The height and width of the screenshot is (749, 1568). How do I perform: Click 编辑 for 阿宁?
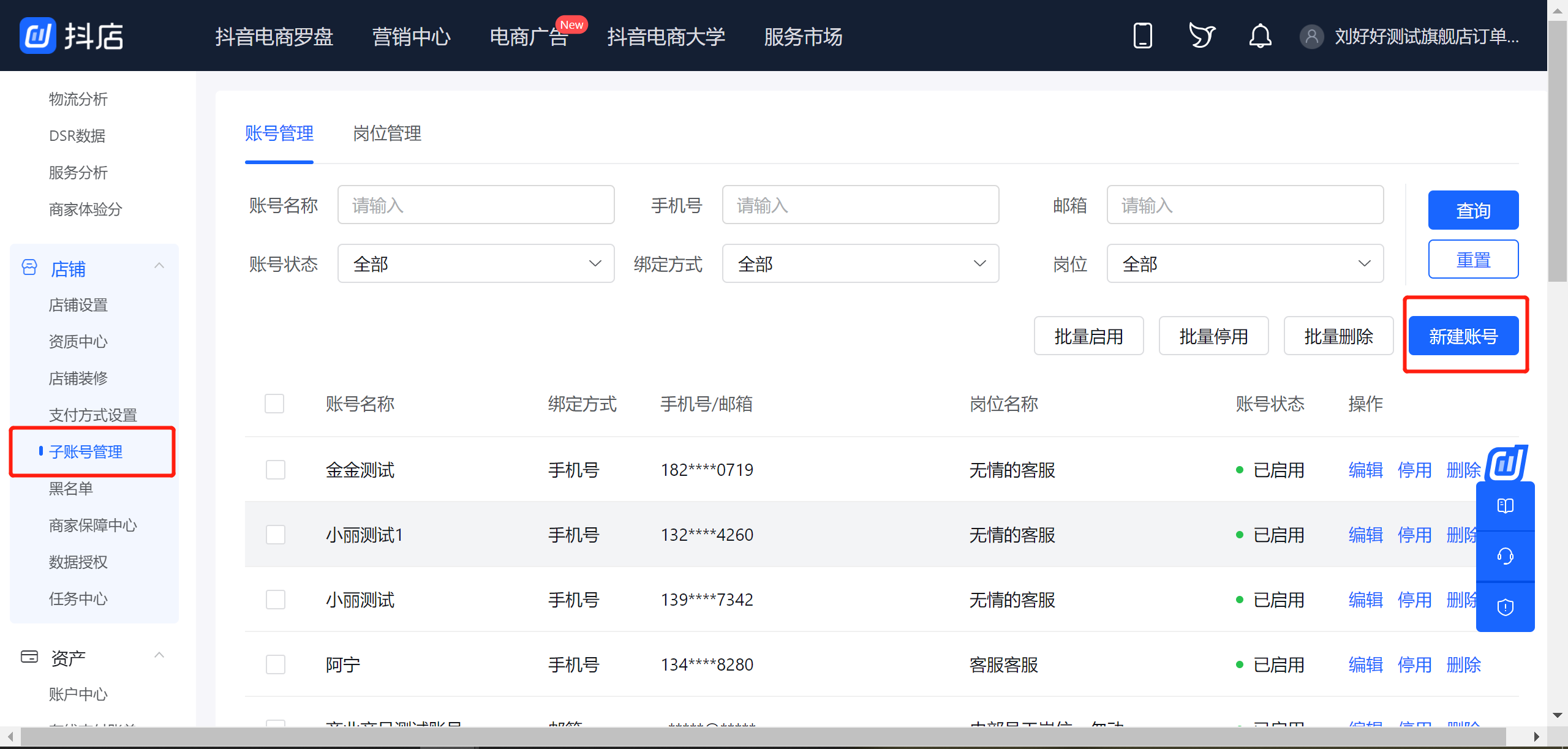(x=1365, y=664)
